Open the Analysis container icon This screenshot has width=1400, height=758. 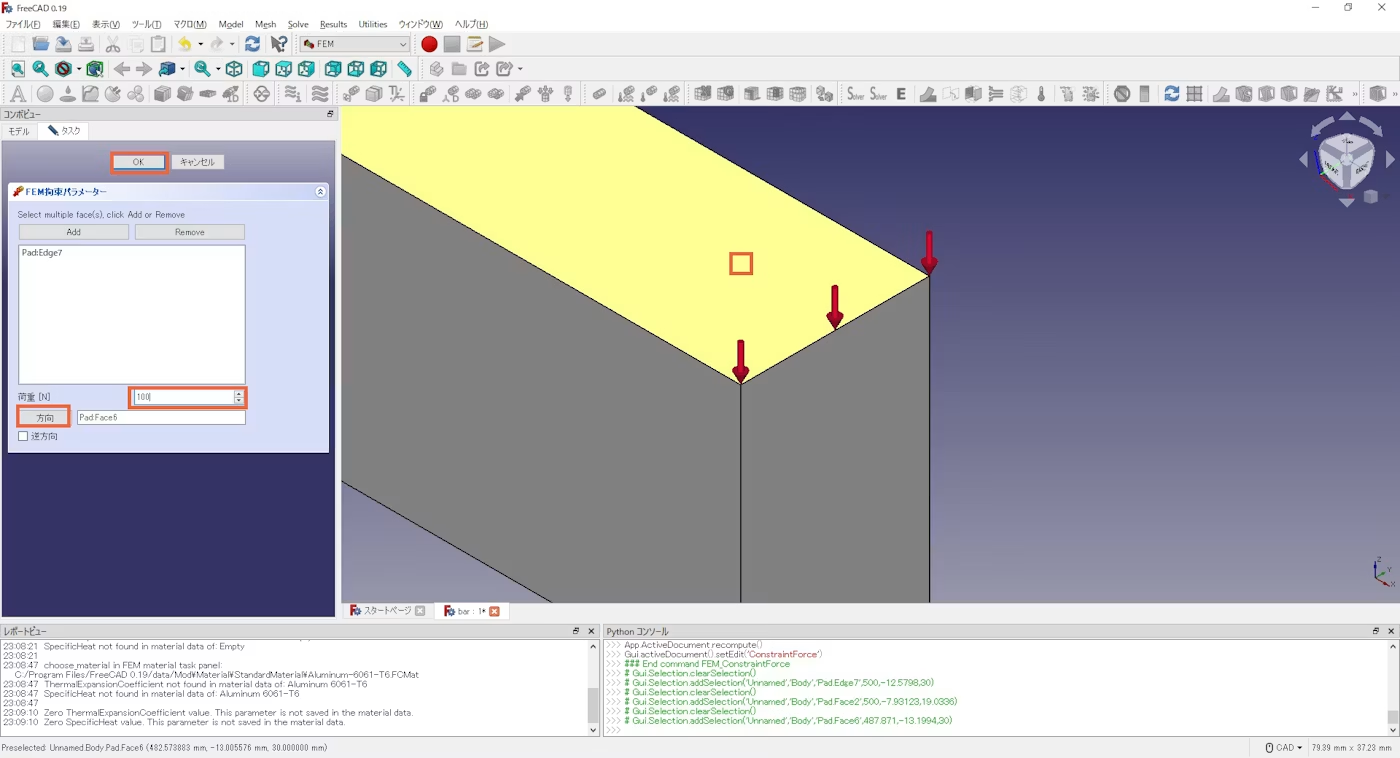click(17, 94)
